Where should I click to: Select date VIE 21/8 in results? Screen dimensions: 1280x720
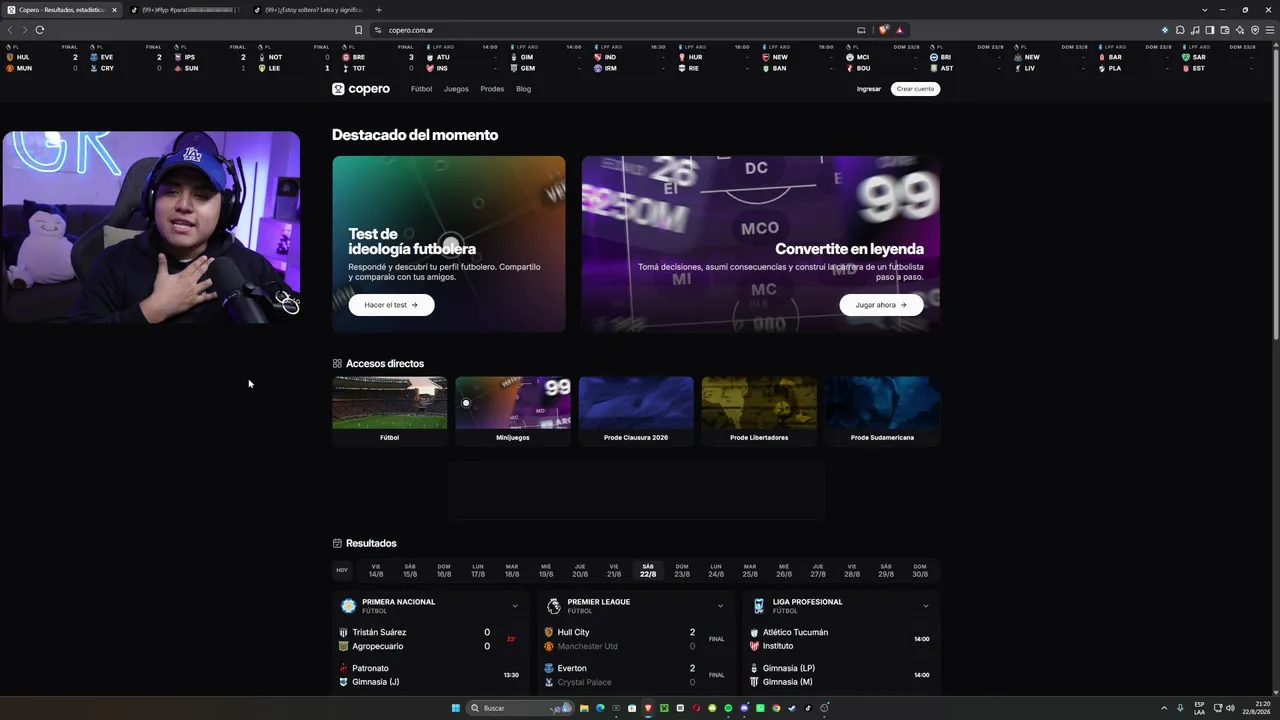click(614, 570)
